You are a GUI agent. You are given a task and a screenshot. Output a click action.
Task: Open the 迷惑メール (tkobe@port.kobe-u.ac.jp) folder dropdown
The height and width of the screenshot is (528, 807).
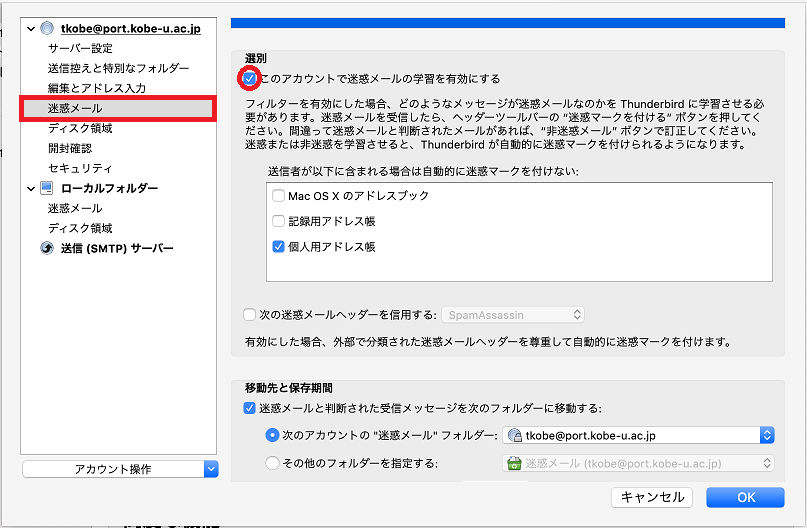point(638,463)
